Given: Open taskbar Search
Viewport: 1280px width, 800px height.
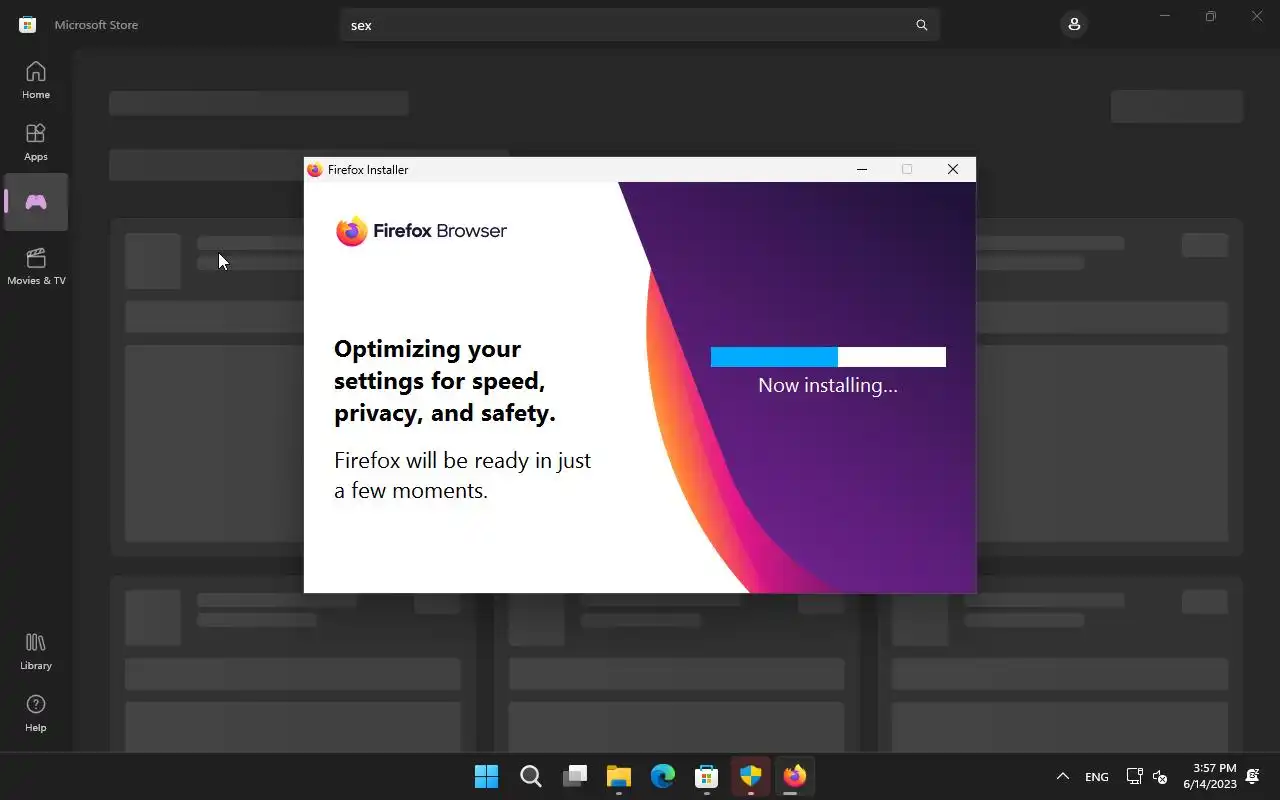Looking at the screenshot, I should 531,776.
